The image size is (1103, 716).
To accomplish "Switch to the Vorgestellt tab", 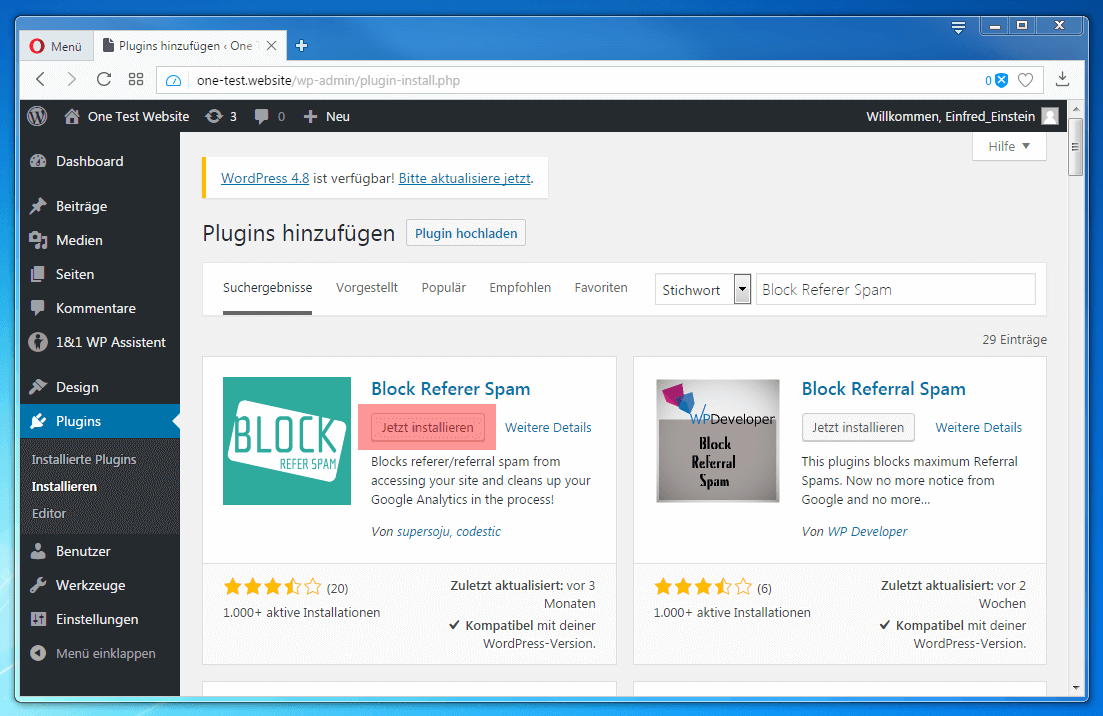I will click(x=366, y=288).
